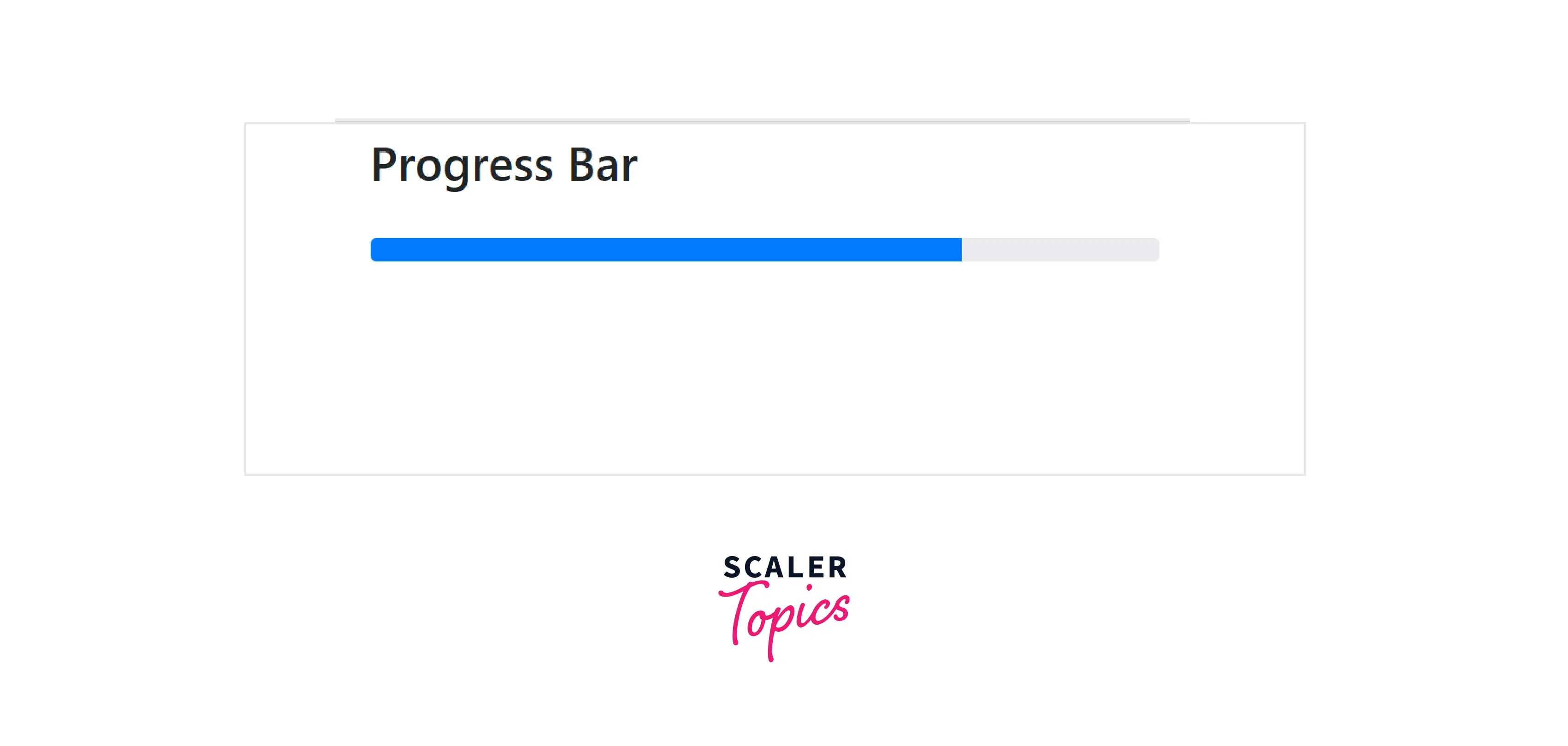Click the word "Bar" in the heading
This screenshot has width=1568, height=746.
(603, 165)
